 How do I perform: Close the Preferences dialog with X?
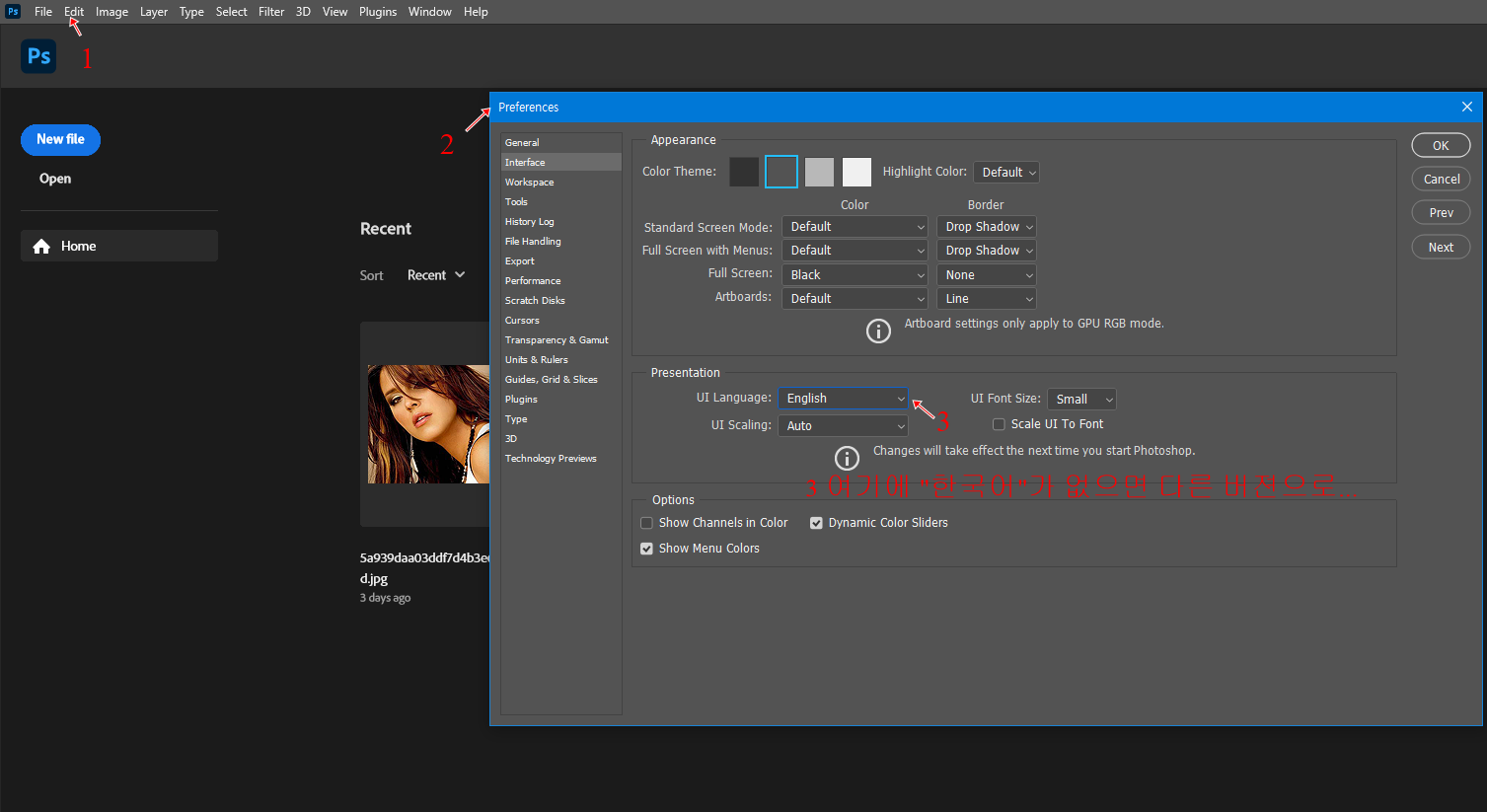[1466, 107]
